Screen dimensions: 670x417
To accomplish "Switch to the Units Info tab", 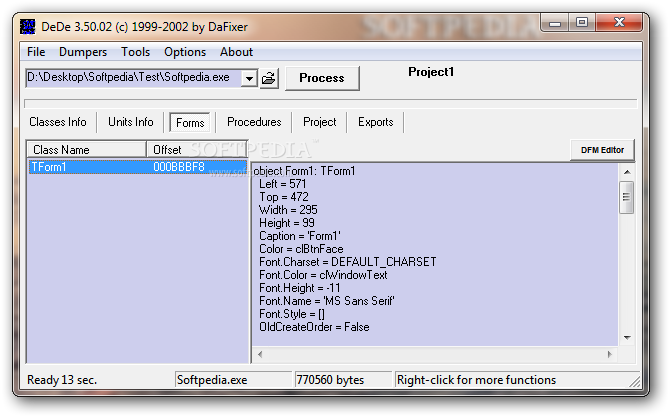I will tap(131, 122).
